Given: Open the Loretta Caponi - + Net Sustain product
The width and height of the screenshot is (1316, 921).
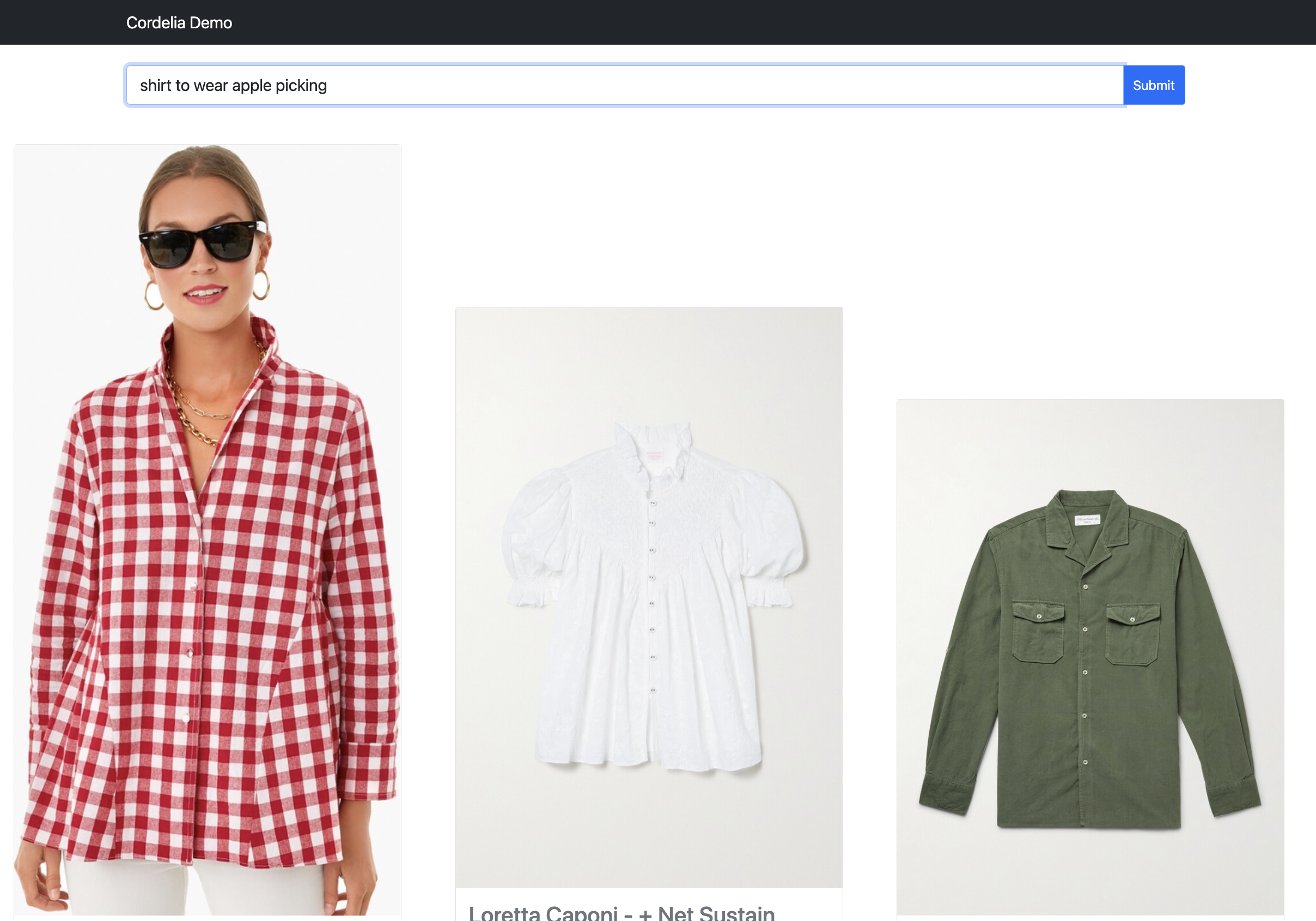Looking at the screenshot, I should click(622, 911).
